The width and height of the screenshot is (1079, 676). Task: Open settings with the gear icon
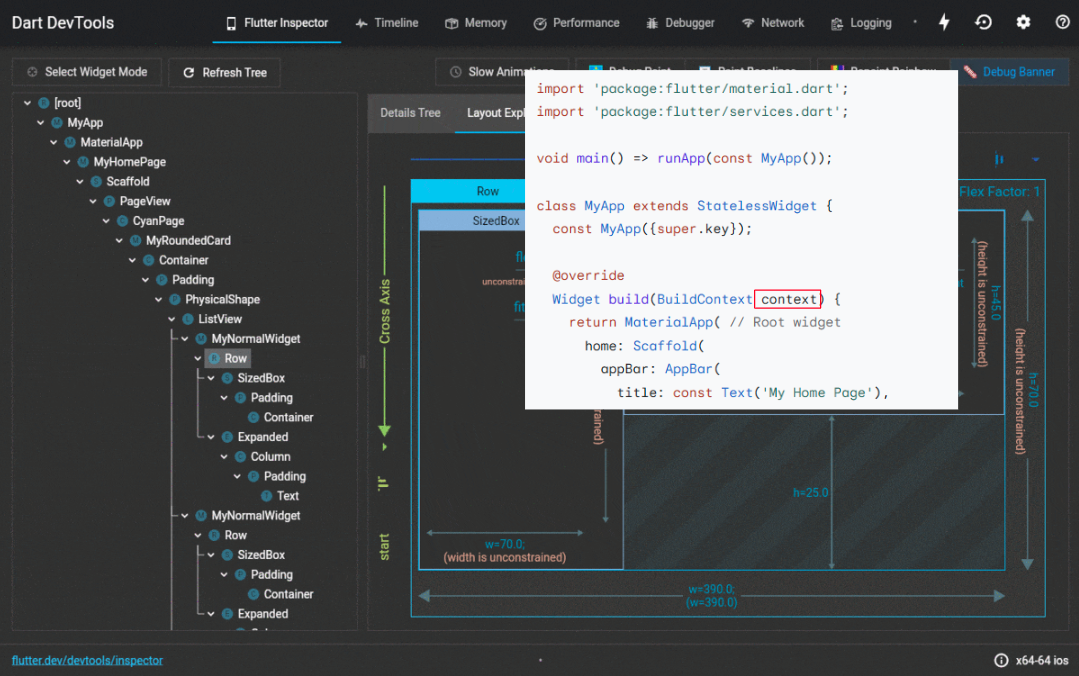pos(1023,22)
